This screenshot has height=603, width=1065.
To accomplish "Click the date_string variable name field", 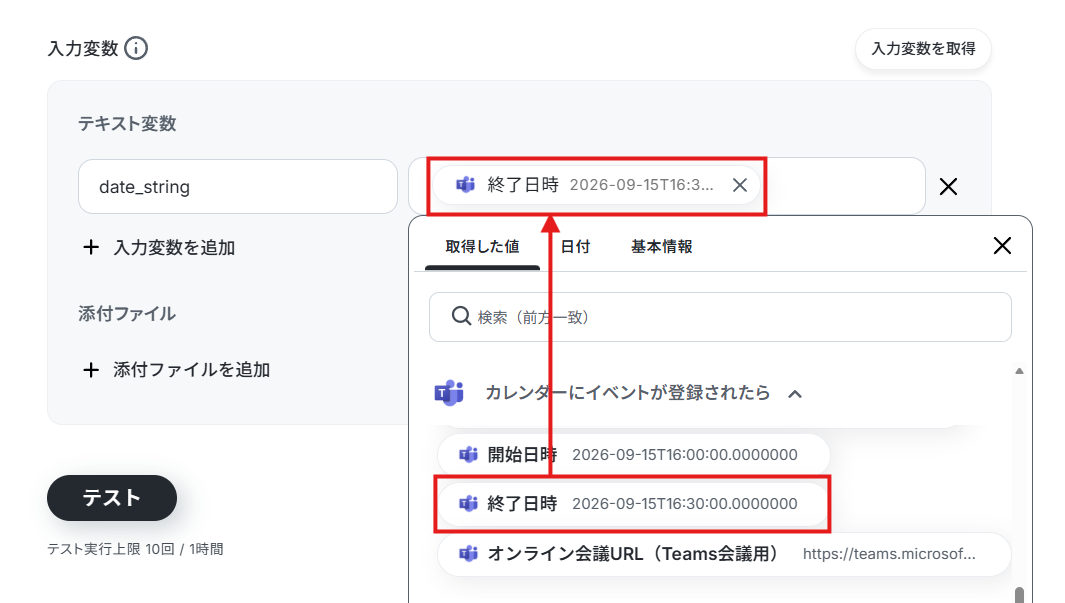I will tap(238, 187).
